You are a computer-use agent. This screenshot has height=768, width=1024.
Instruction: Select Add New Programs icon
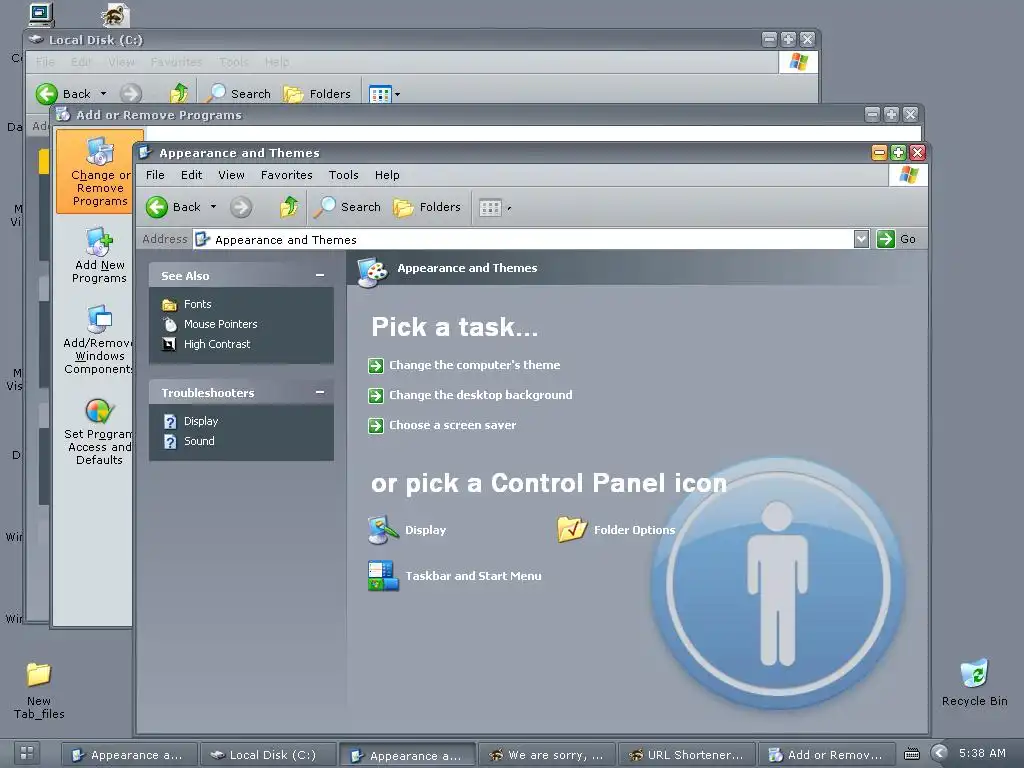99,255
